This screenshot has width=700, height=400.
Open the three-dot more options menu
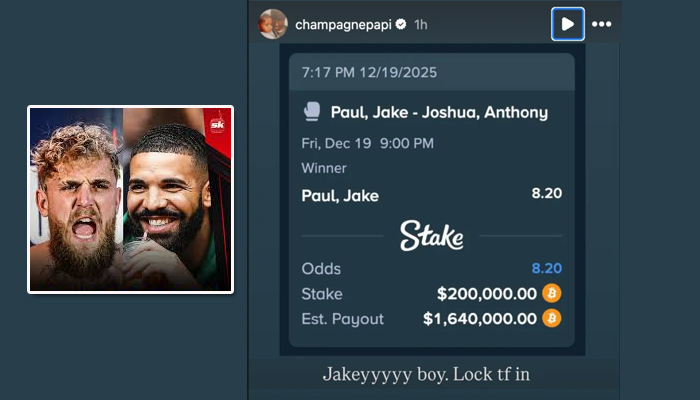(x=601, y=24)
